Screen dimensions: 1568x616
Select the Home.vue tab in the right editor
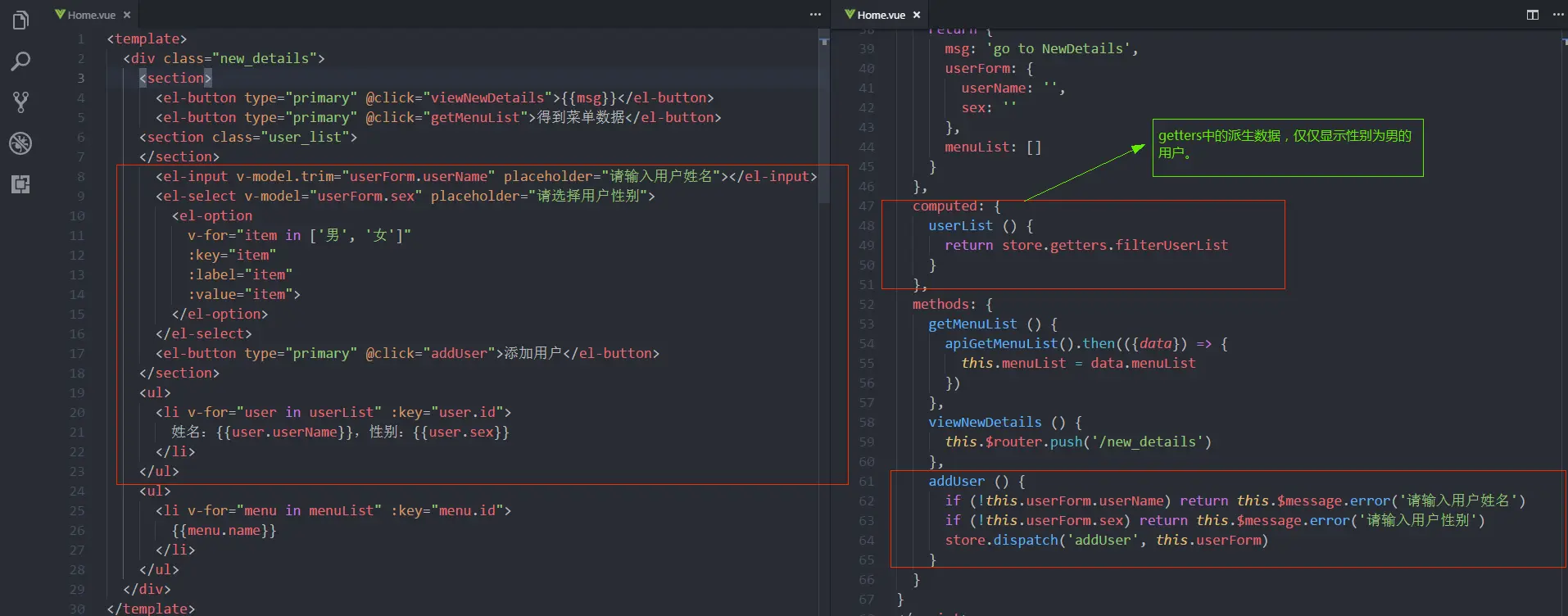point(881,15)
